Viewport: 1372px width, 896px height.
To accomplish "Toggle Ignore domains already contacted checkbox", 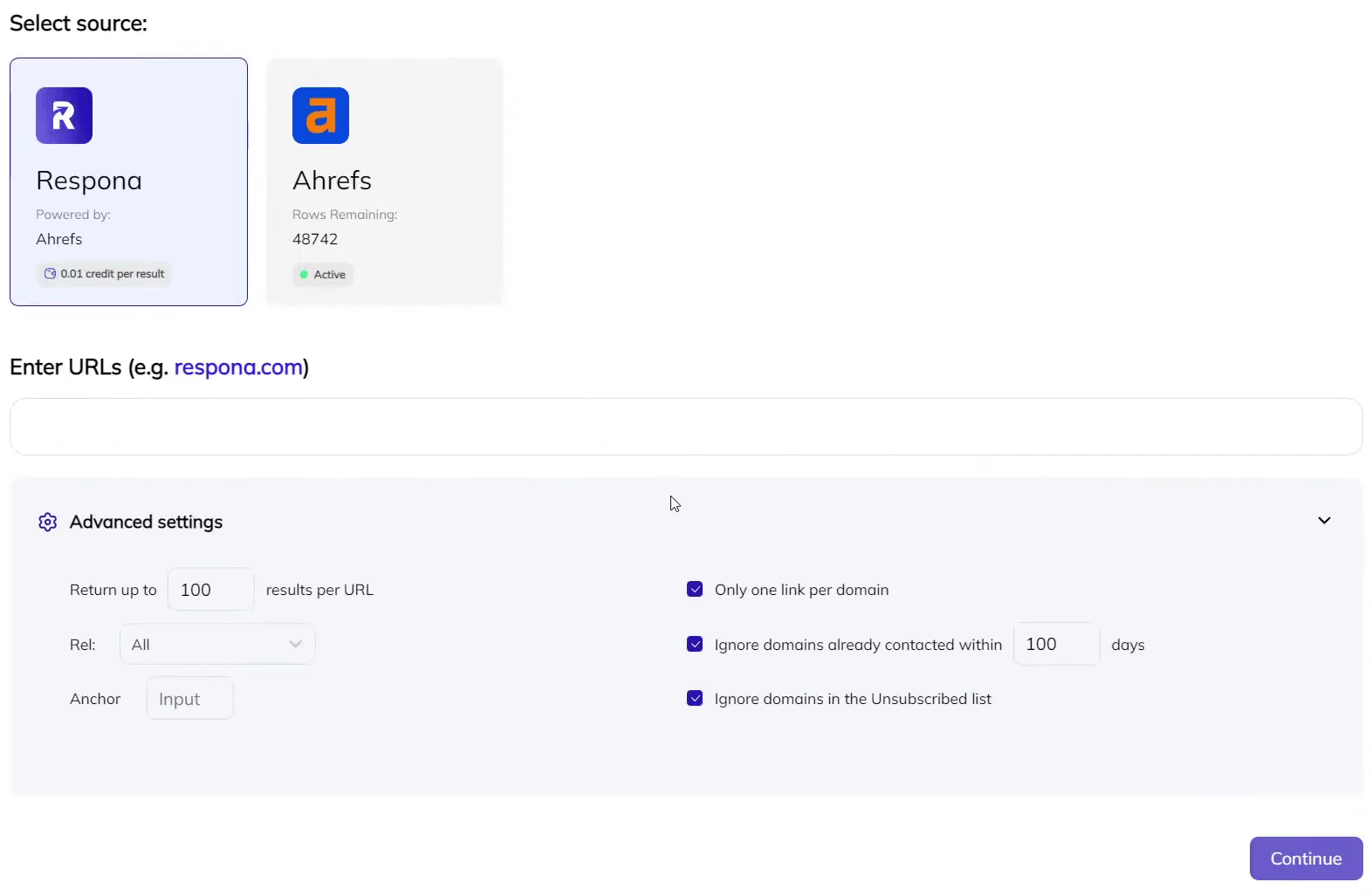I will pyautogui.click(x=695, y=644).
